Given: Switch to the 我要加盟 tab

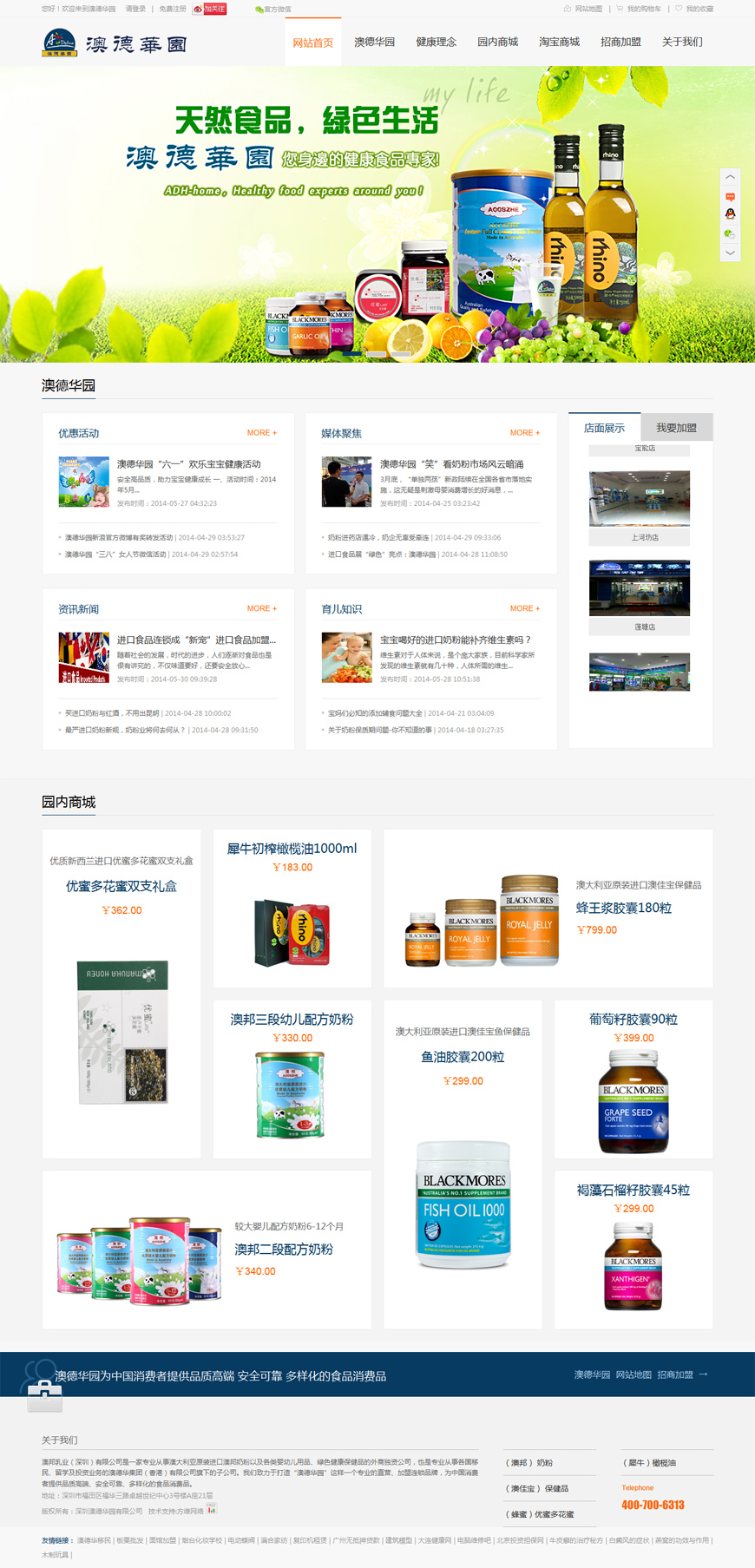Looking at the screenshot, I should (x=676, y=427).
